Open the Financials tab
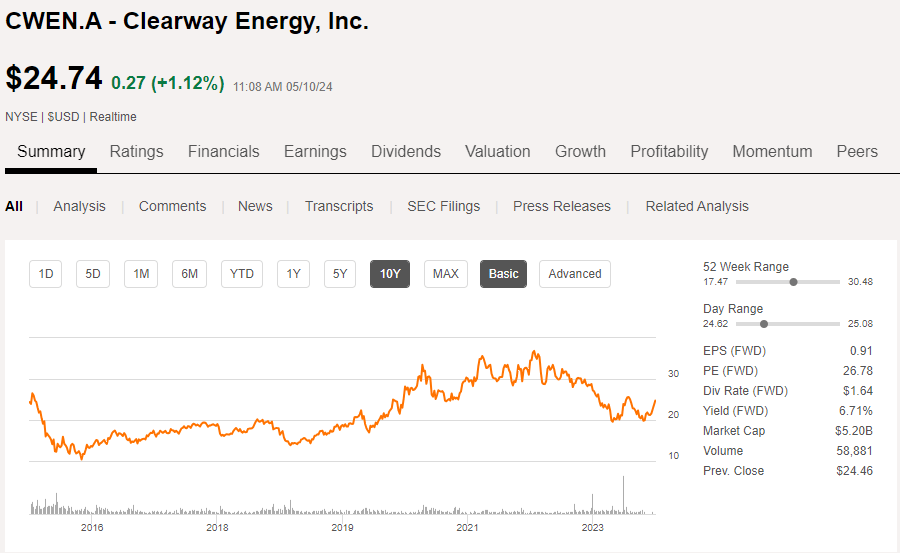900x553 pixels. pyautogui.click(x=223, y=151)
